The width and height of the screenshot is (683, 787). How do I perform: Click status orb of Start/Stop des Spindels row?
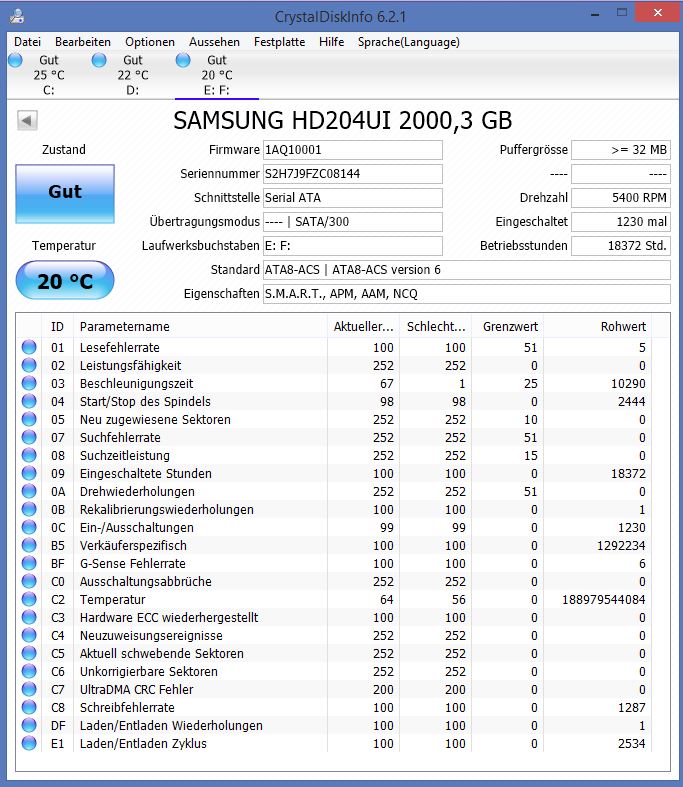[29, 402]
